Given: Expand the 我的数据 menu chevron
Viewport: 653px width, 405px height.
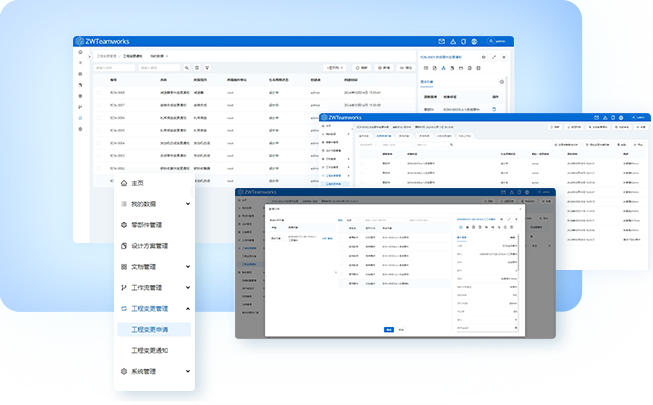Looking at the screenshot, I should point(188,204).
